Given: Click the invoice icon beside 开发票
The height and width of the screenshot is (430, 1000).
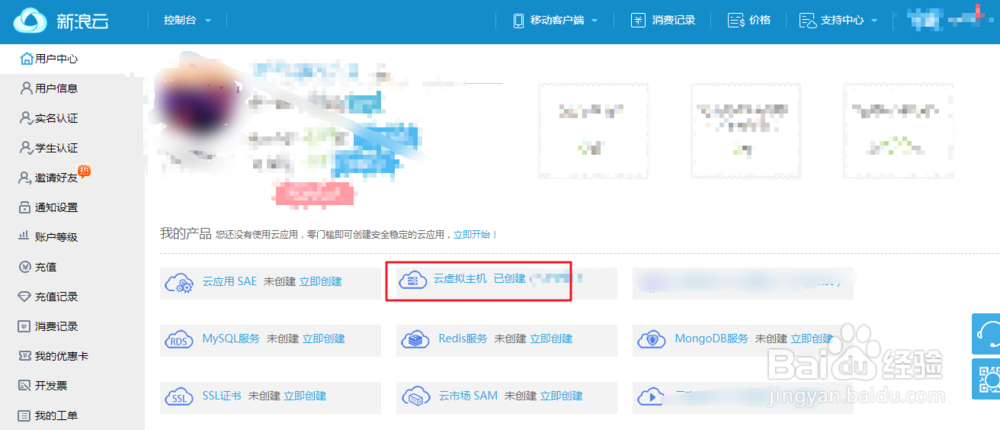Looking at the screenshot, I should click(24, 386).
